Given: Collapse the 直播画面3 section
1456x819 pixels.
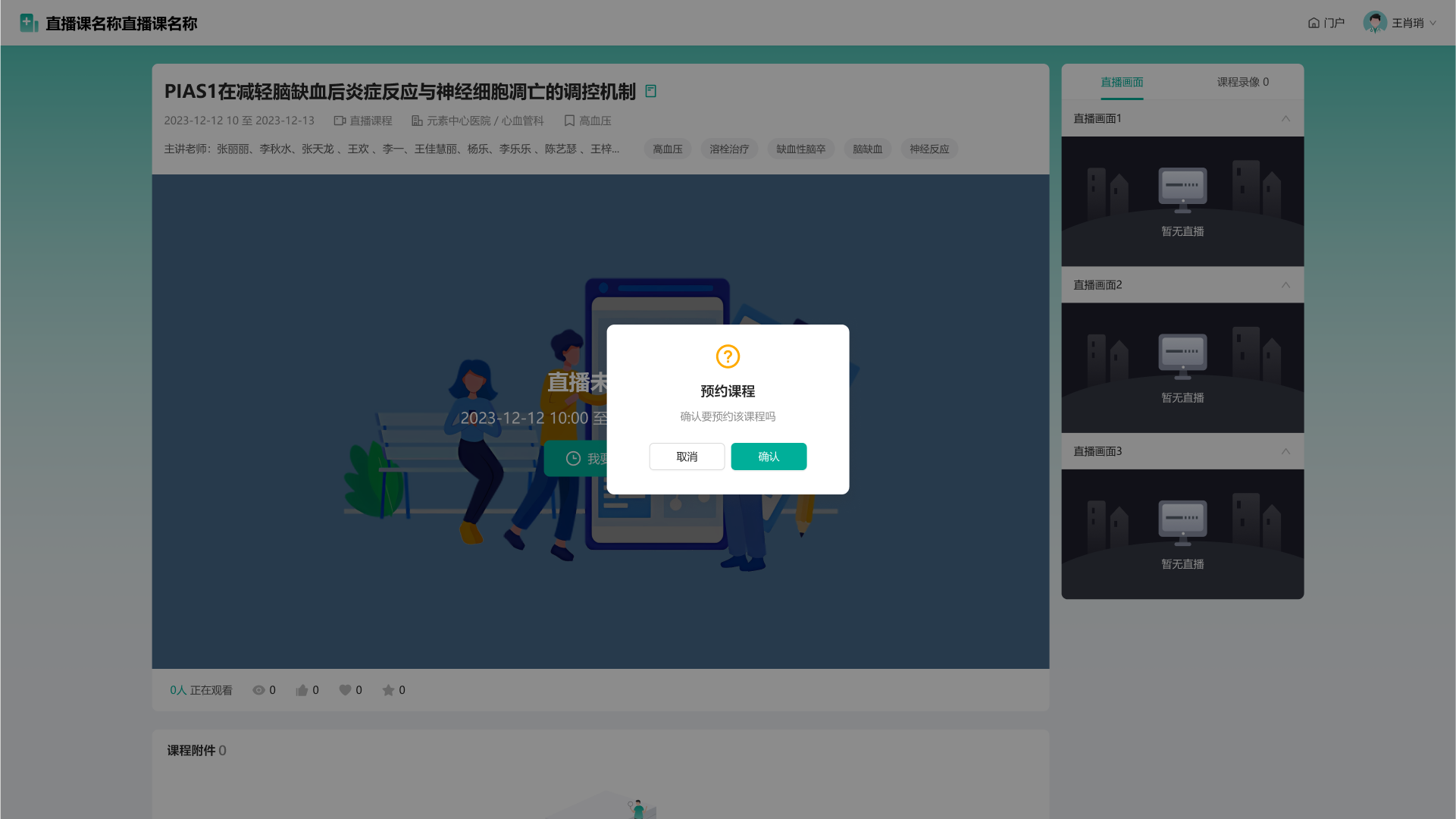Looking at the screenshot, I should tap(1285, 451).
